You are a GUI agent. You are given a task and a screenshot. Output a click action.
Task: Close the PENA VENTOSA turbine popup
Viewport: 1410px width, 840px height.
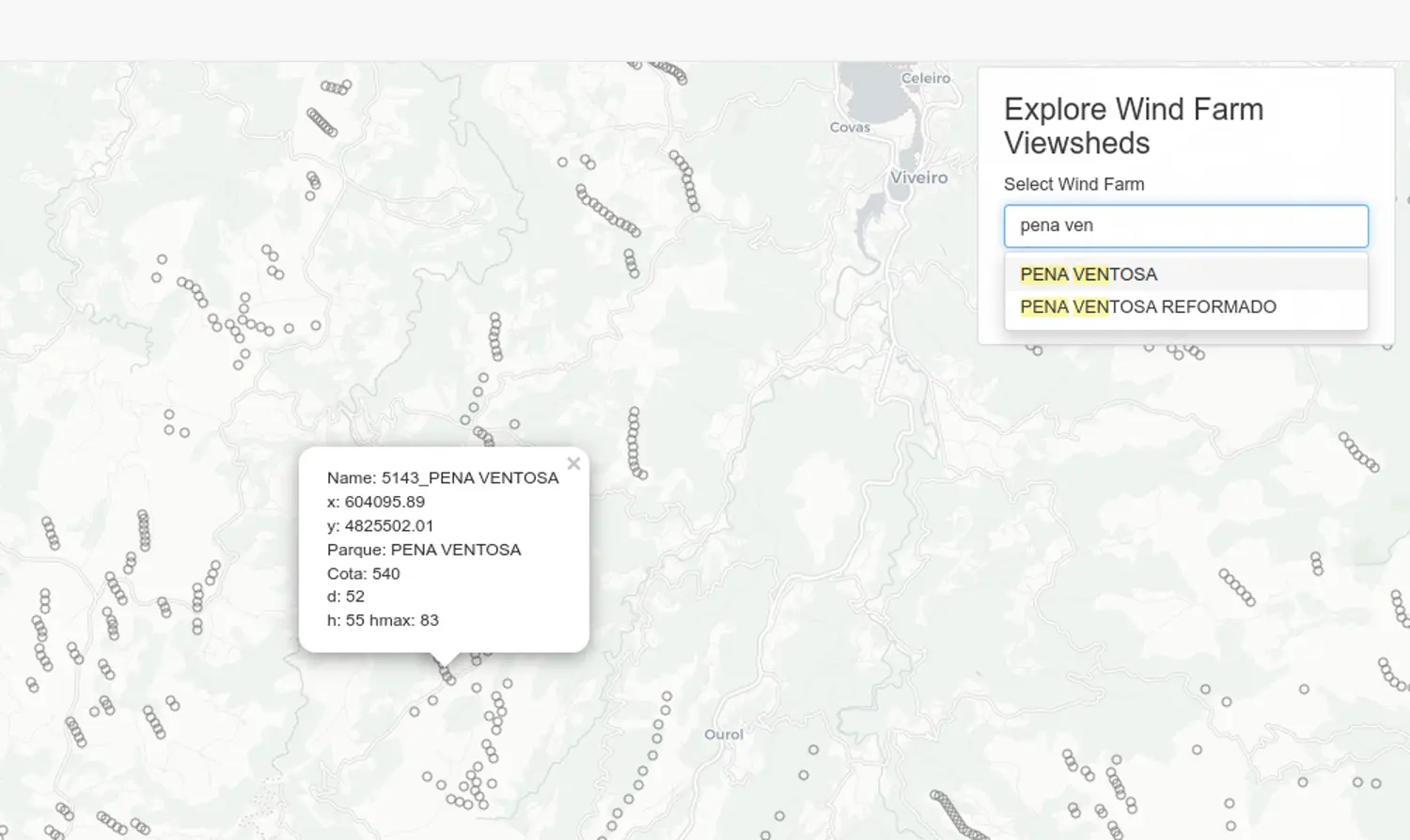(573, 464)
